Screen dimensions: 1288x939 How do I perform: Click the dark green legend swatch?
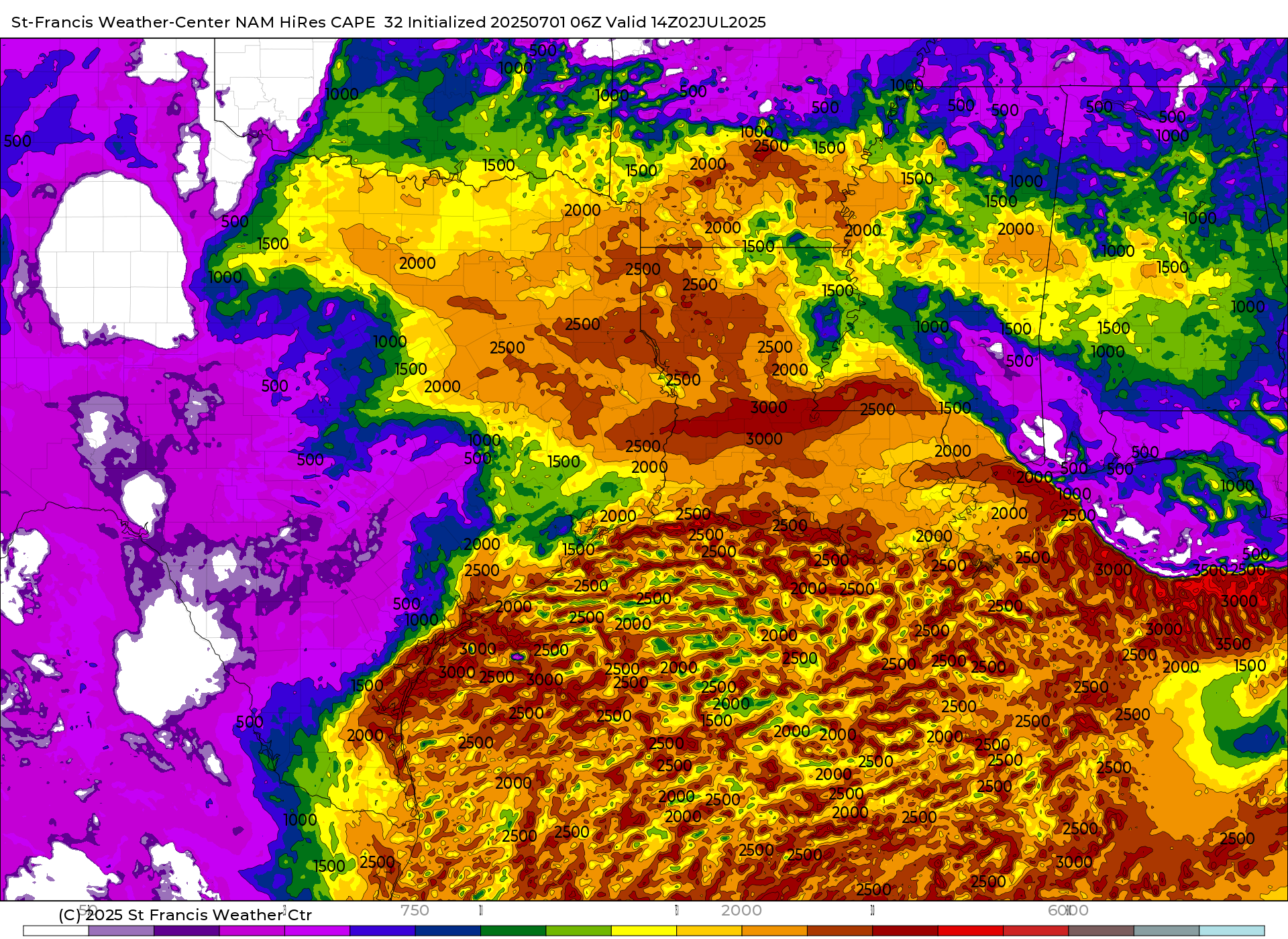pyautogui.click(x=513, y=931)
